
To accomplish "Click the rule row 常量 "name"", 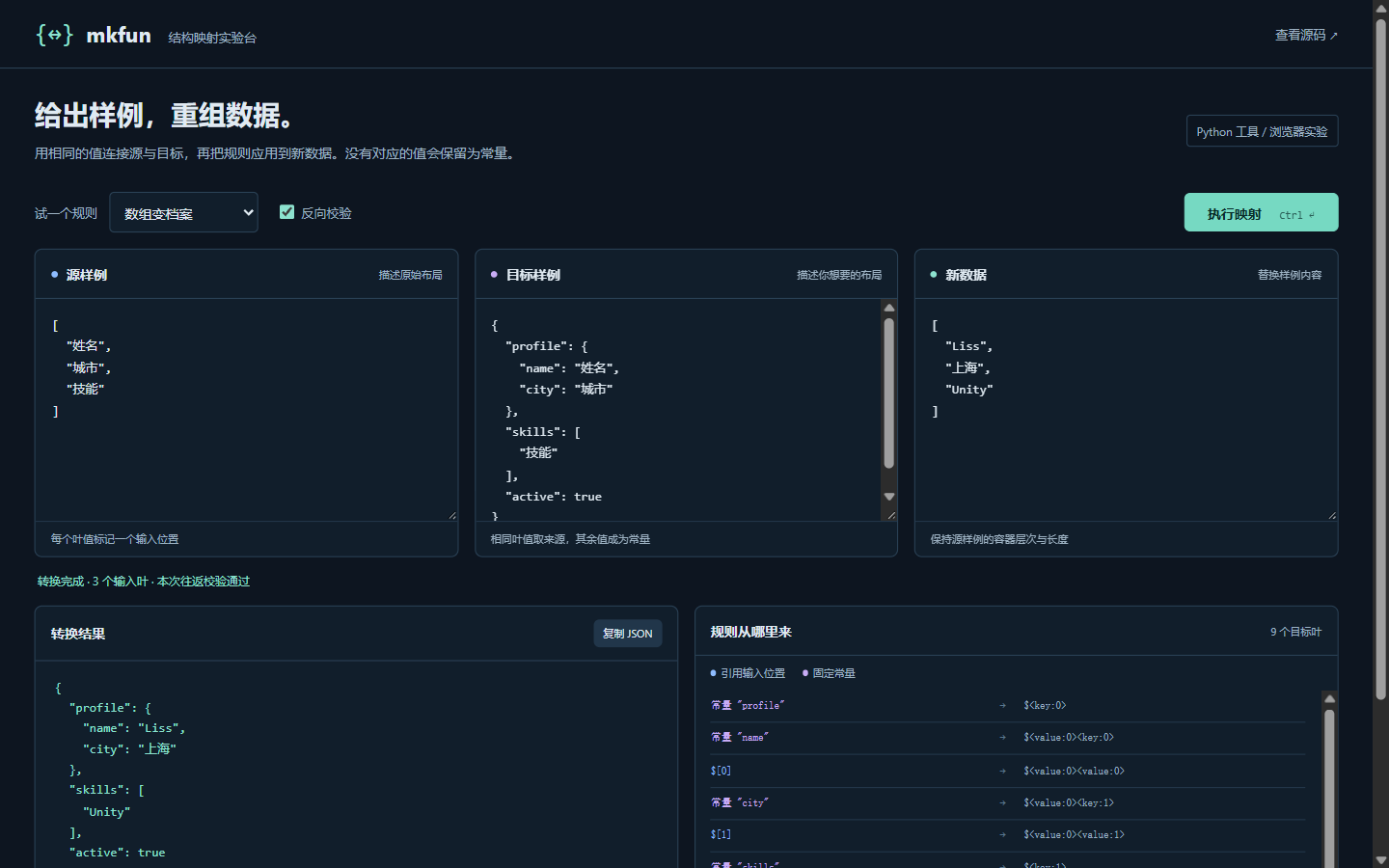I will tap(1008, 738).
